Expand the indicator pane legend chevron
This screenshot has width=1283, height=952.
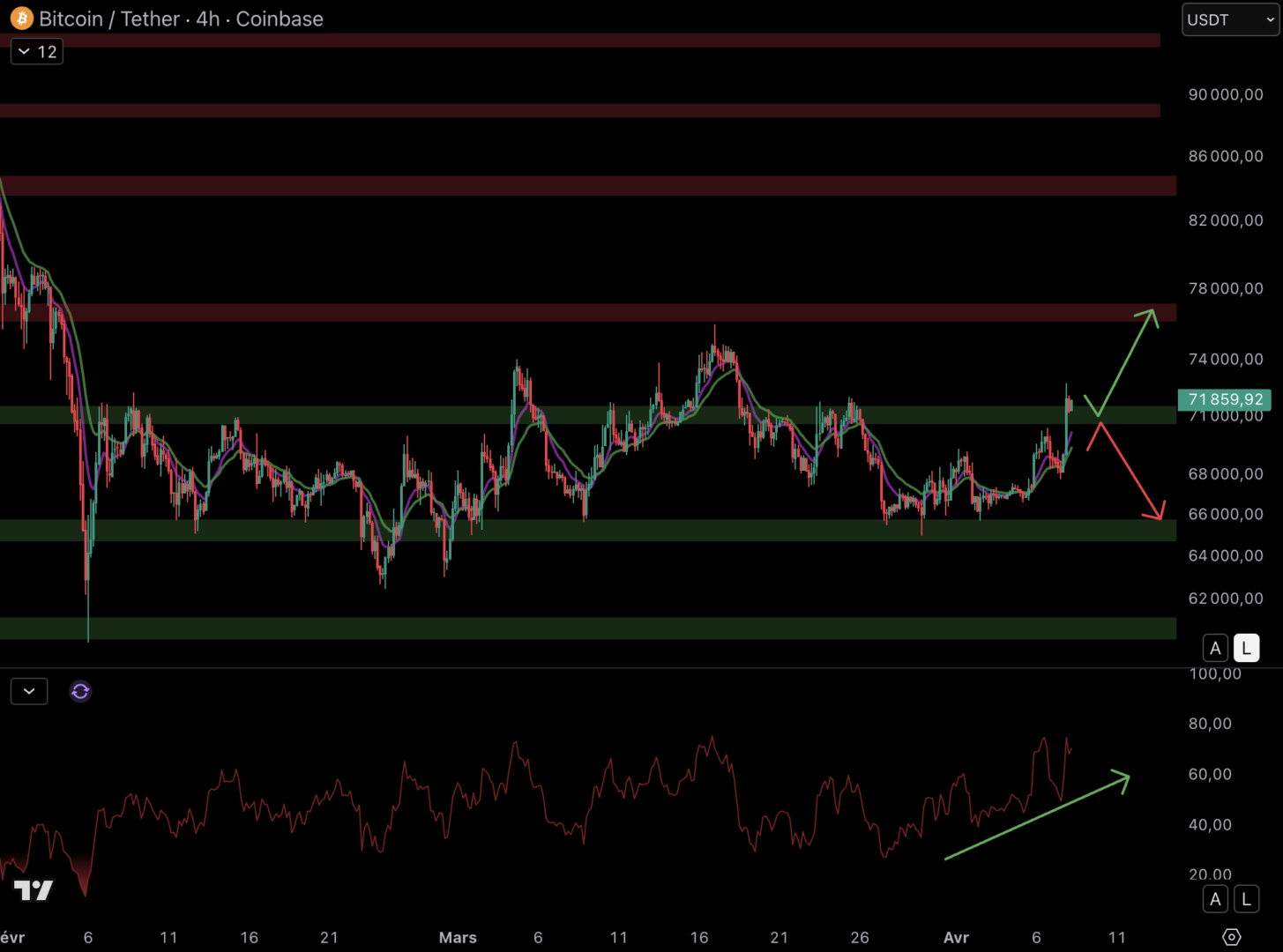pos(29,692)
